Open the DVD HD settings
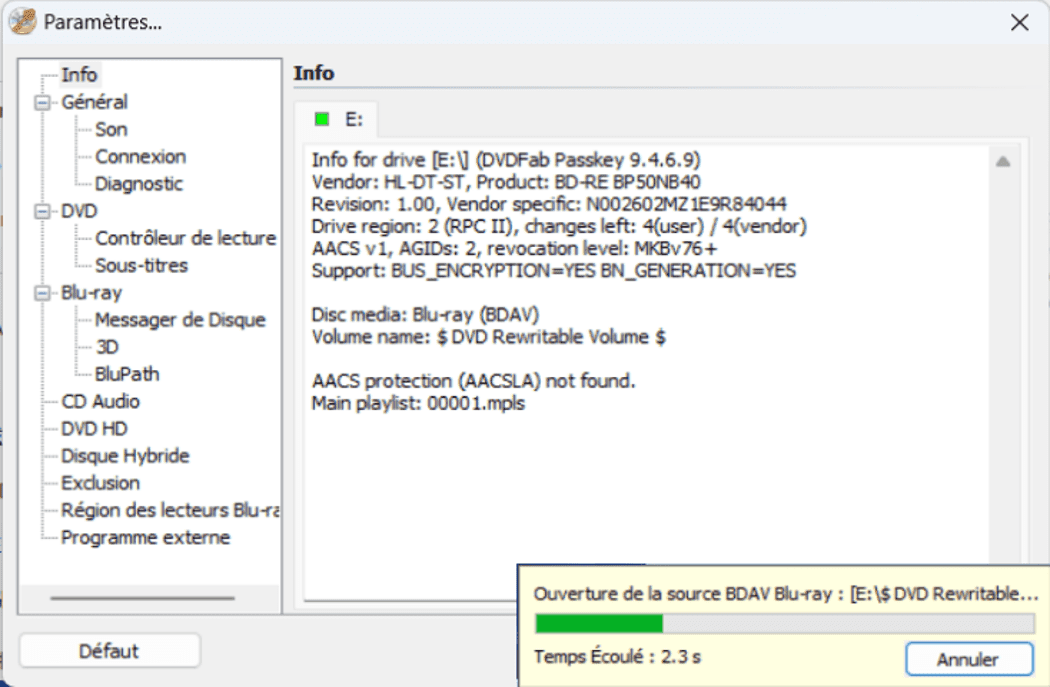 94,429
